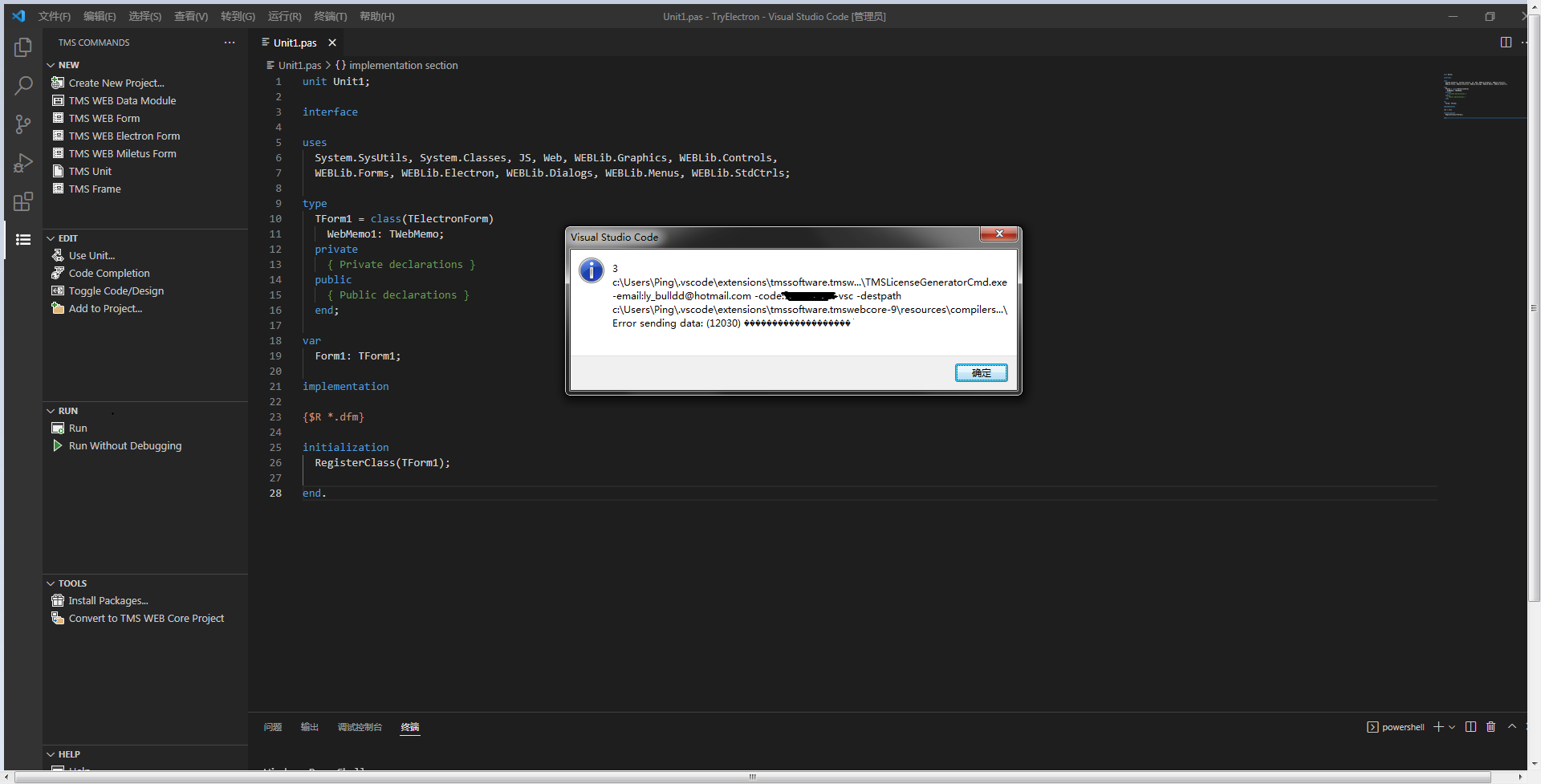Split the editor to the right
The image size is (1541, 784).
click(x=1506, y=43)
